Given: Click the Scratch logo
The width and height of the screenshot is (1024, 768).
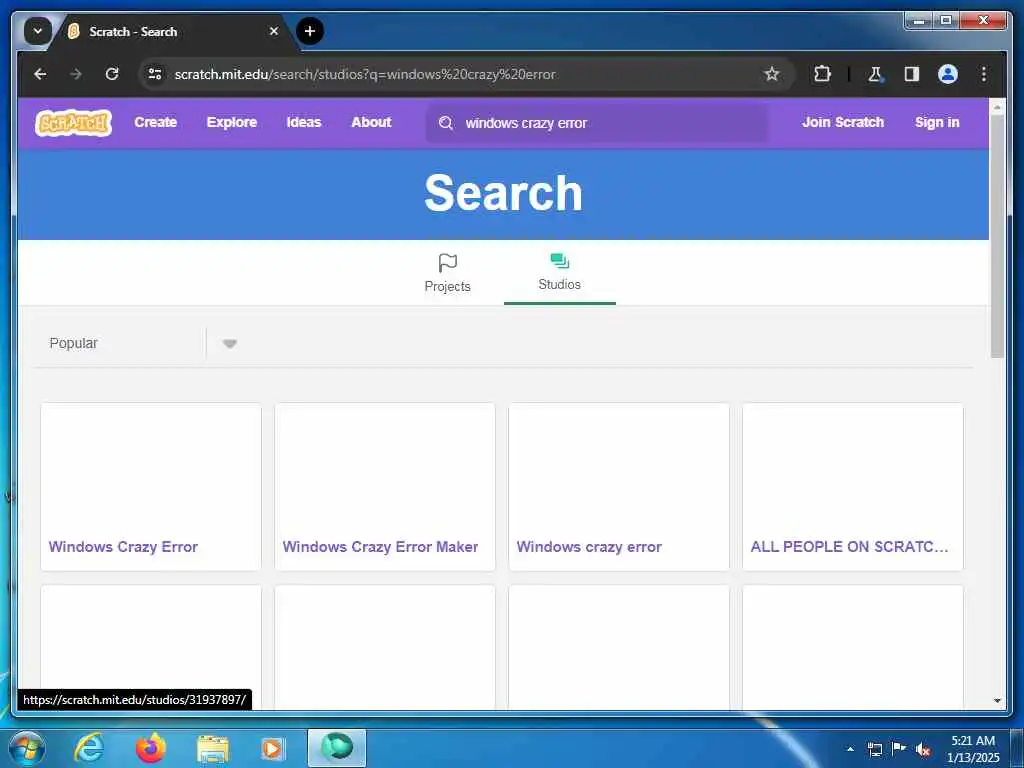Looking at the screenshot, I should click(x=73, y=123).
